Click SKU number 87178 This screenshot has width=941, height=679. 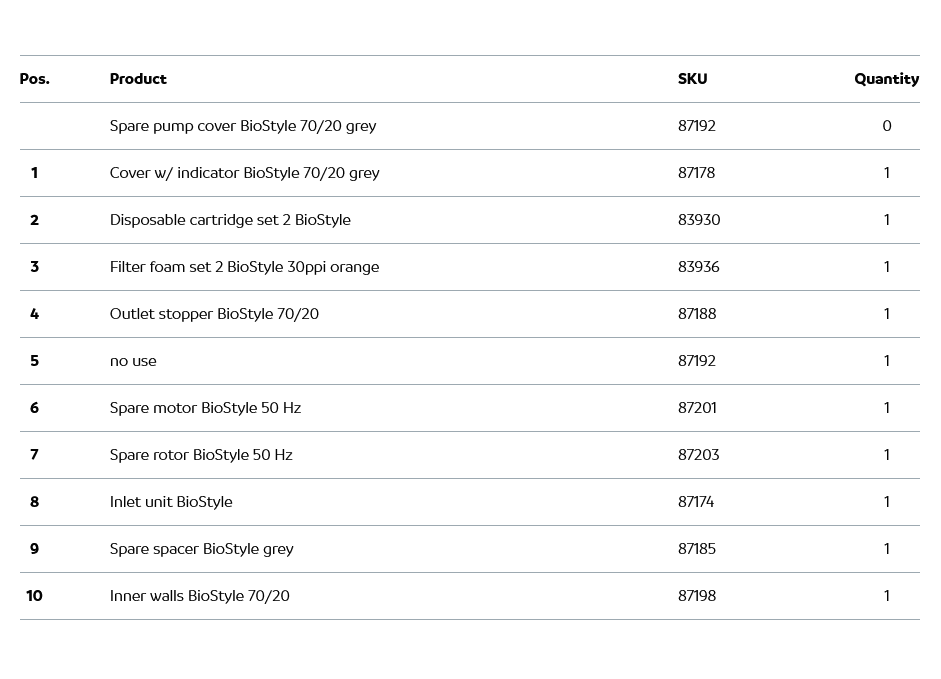(696, 173)
